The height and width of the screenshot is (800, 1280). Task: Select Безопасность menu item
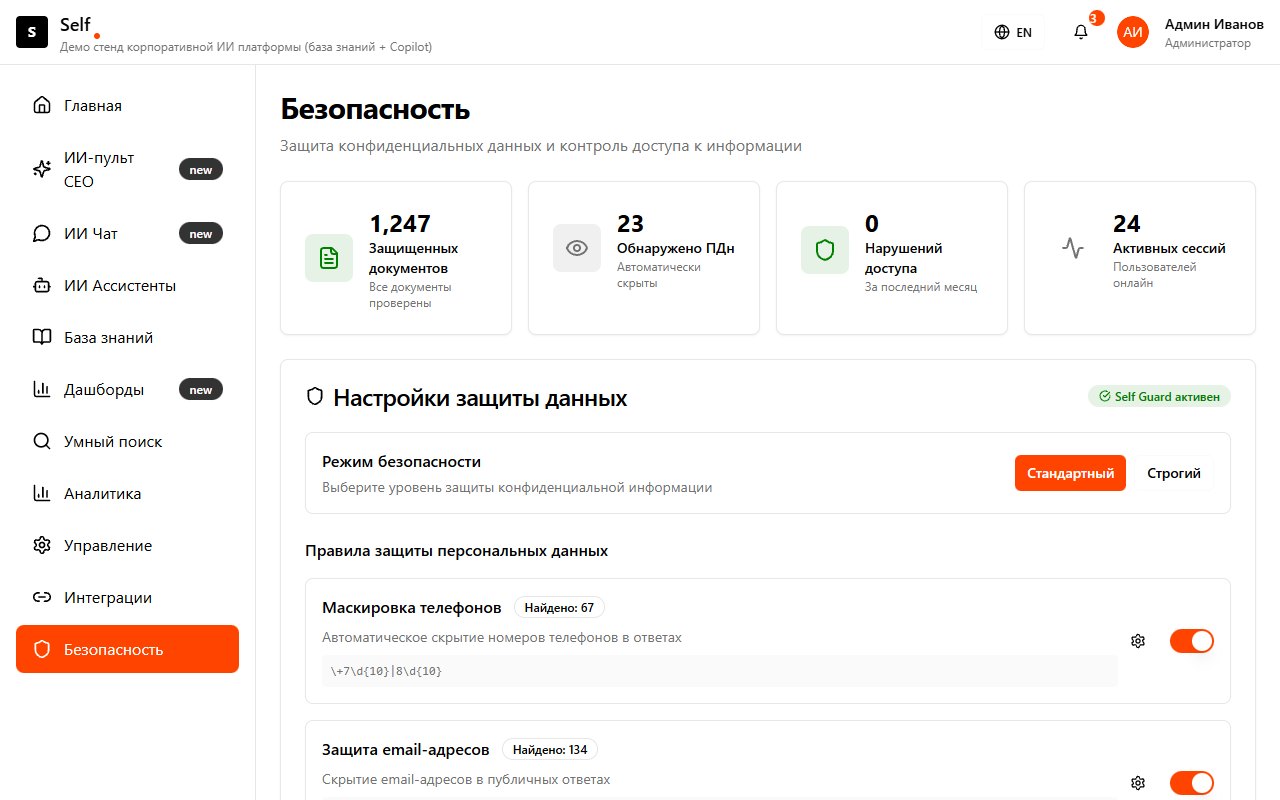(127, 649)
